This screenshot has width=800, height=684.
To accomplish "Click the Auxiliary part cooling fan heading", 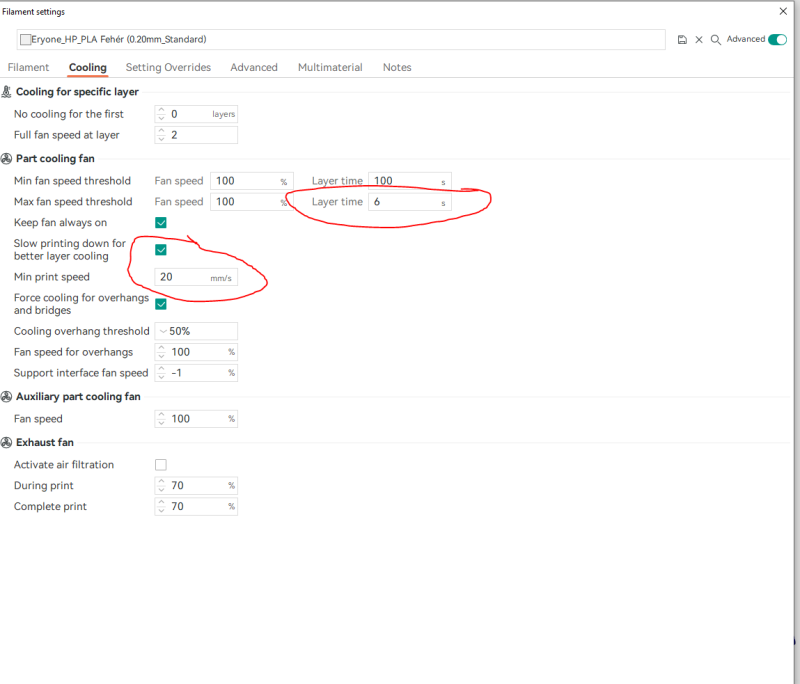I will coord(78,396).
